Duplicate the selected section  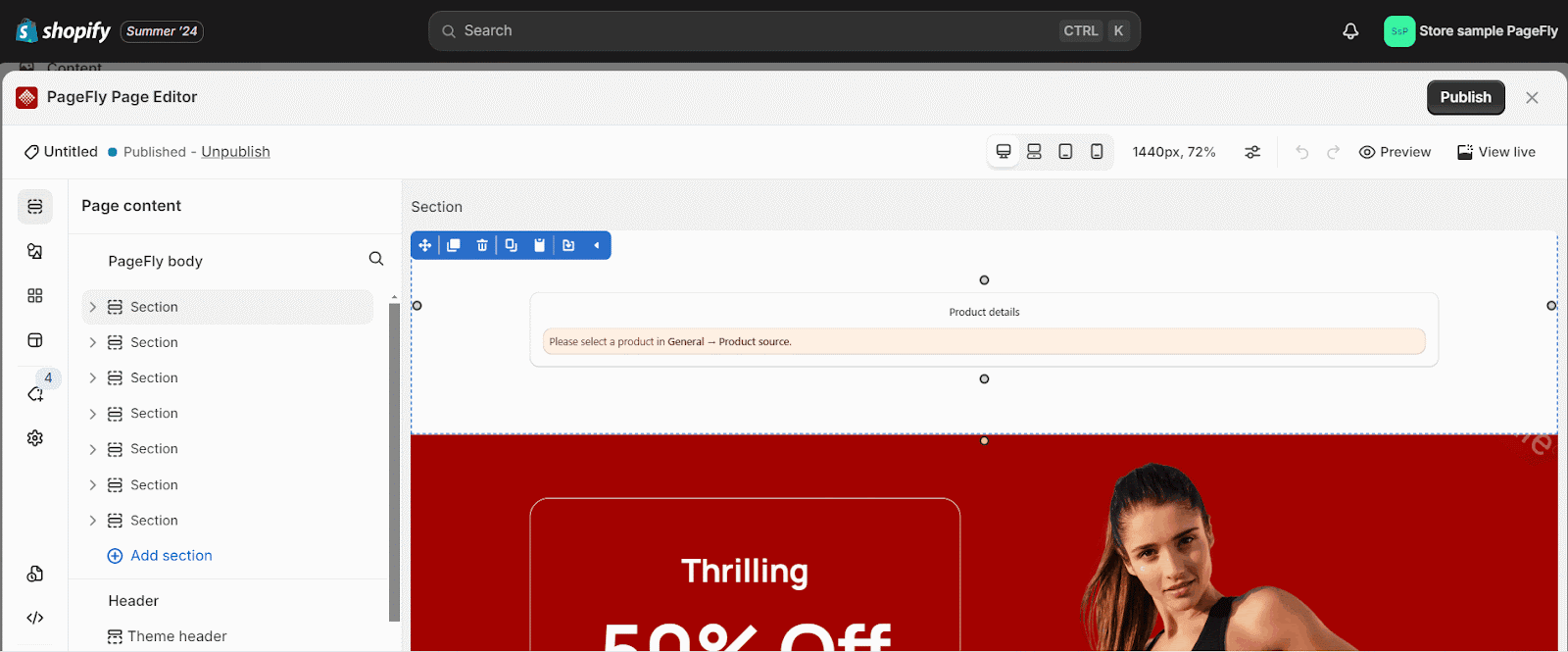pyautogui.click(x=453, y=245)
